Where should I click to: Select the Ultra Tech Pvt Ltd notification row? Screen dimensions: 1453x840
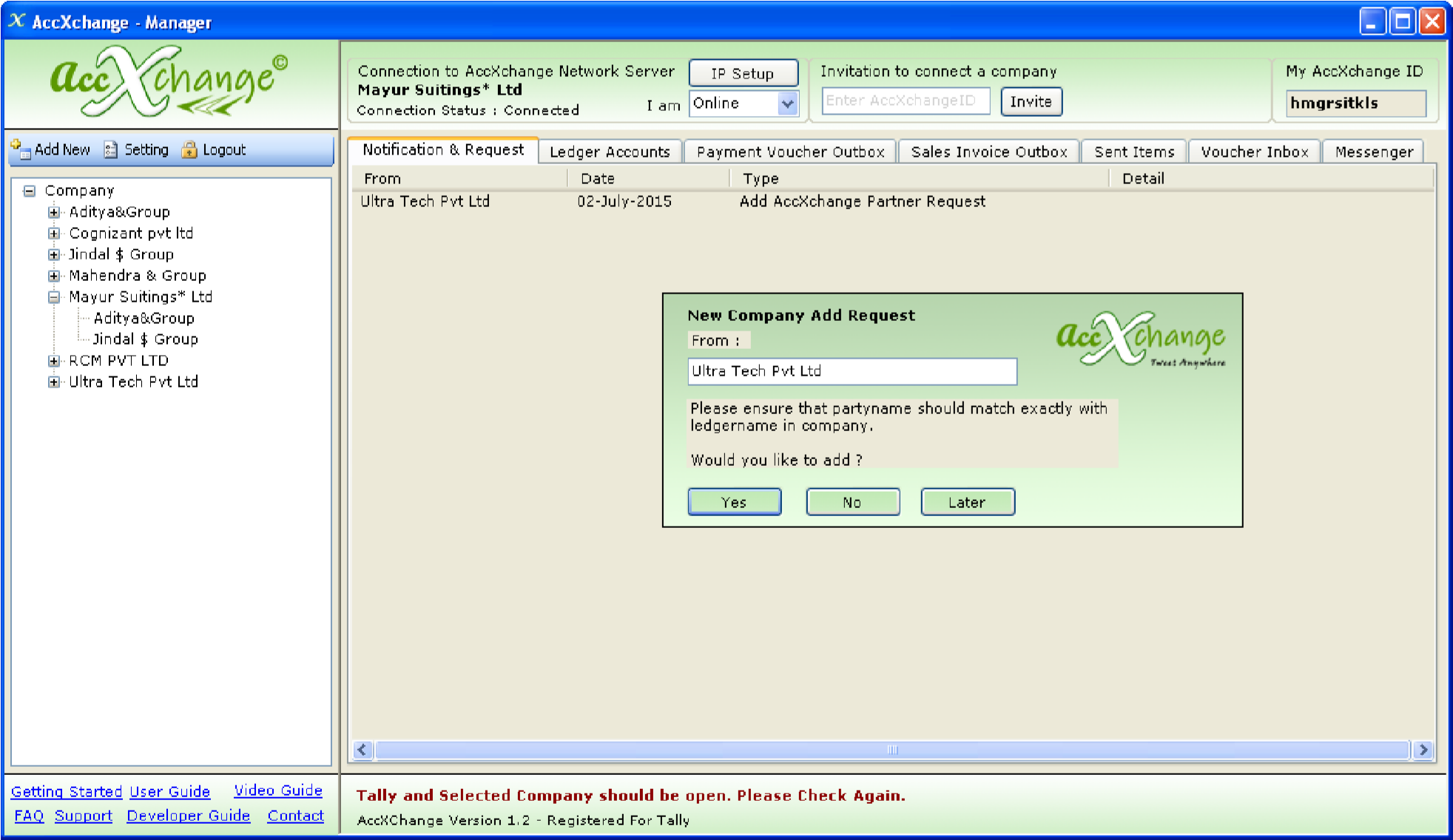425,201
